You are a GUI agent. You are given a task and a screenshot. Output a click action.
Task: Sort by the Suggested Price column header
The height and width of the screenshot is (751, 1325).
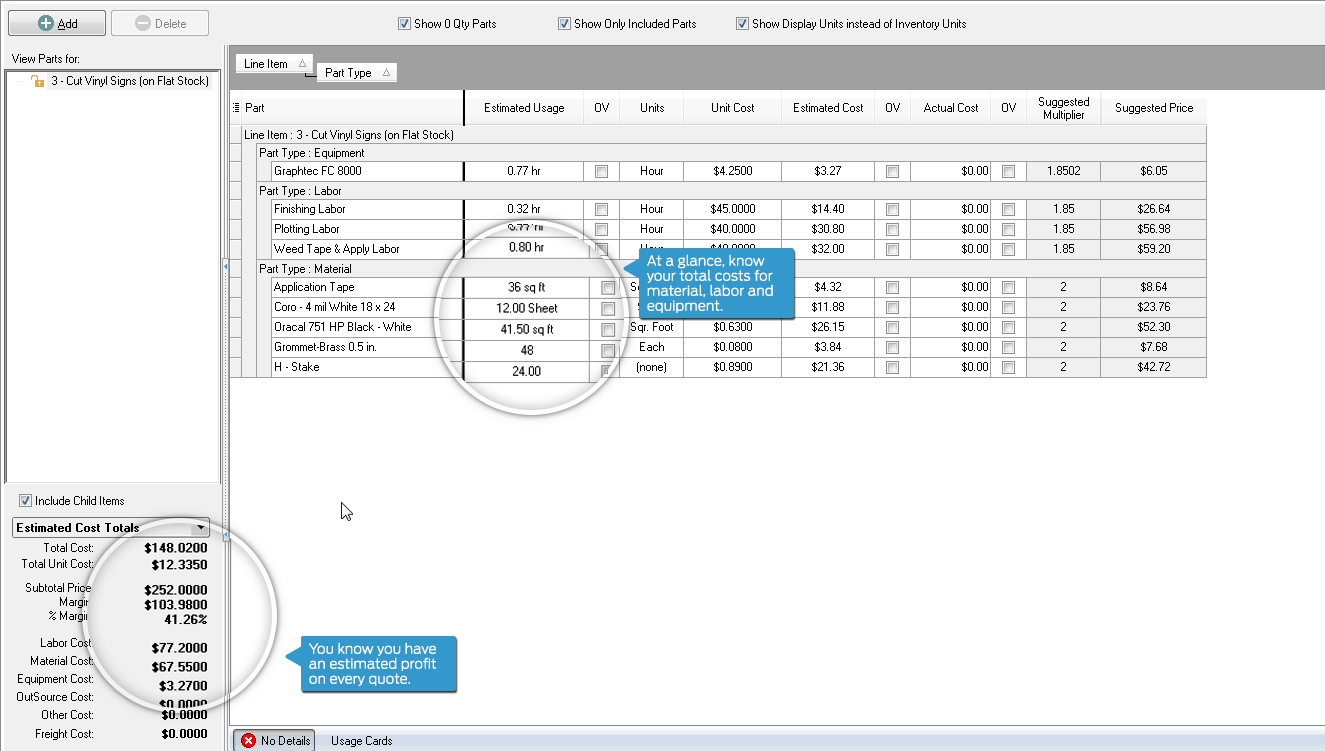pos(1153,108)
